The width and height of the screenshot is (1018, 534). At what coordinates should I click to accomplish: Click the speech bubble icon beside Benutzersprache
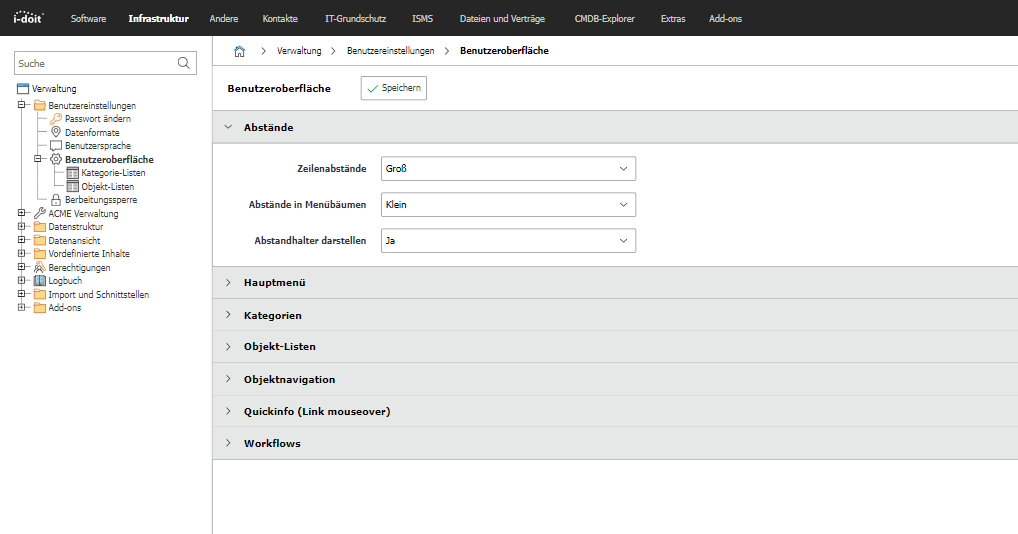(56, 146)
